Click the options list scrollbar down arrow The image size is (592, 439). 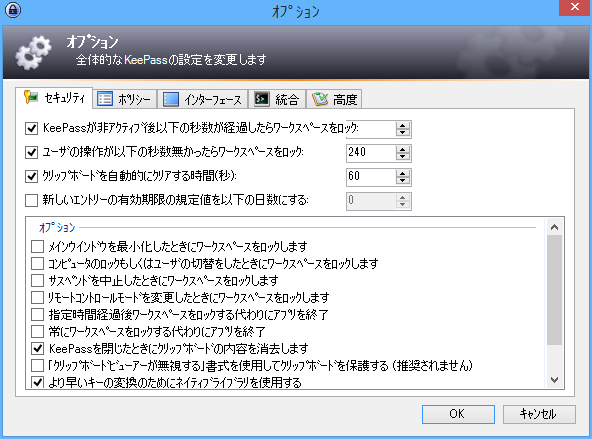coord(554,380)
